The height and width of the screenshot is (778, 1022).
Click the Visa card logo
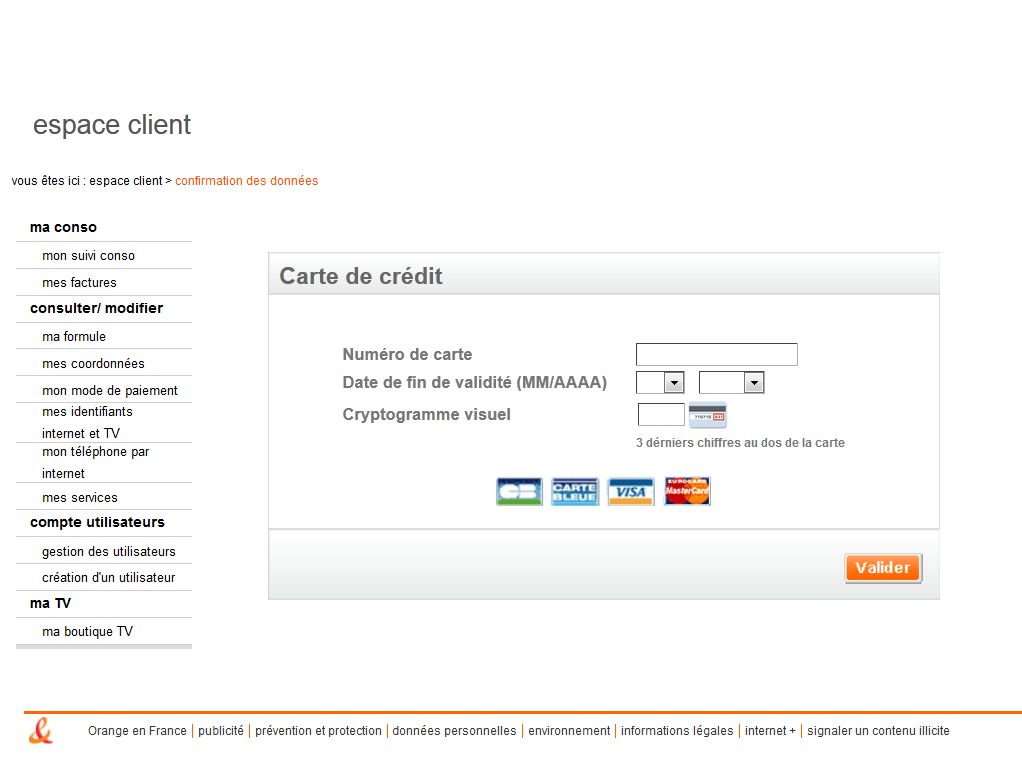click(x=630, y=491)
